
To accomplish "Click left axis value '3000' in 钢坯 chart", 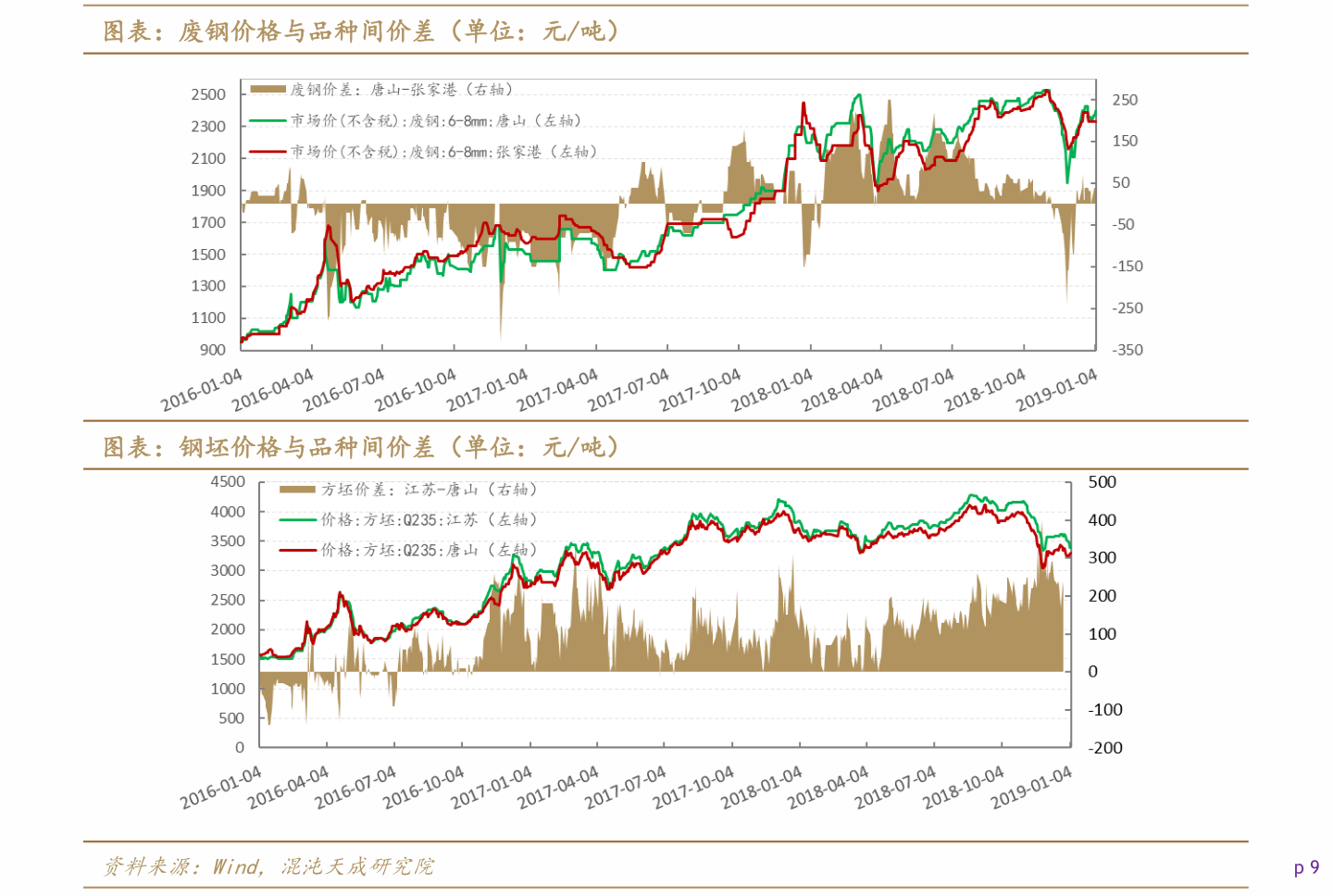I will [228, 571].
